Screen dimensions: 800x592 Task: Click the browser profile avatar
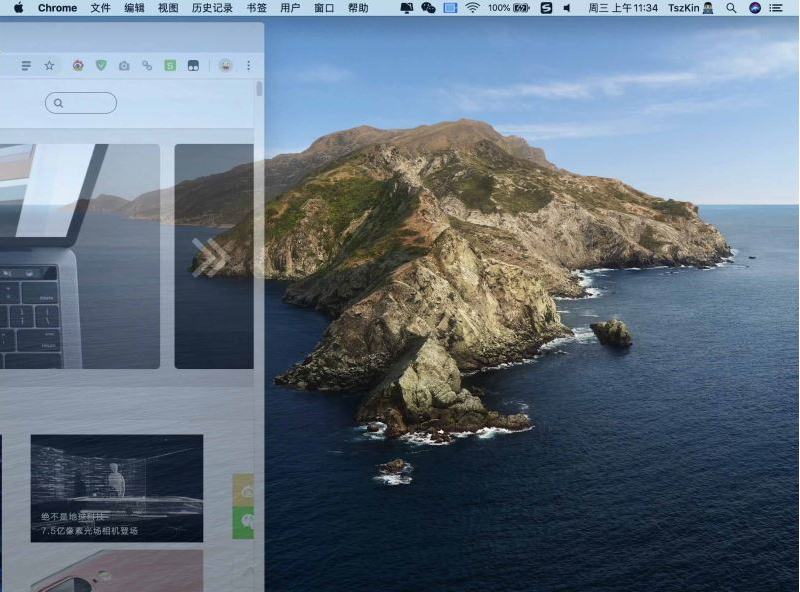pos(224,65)
